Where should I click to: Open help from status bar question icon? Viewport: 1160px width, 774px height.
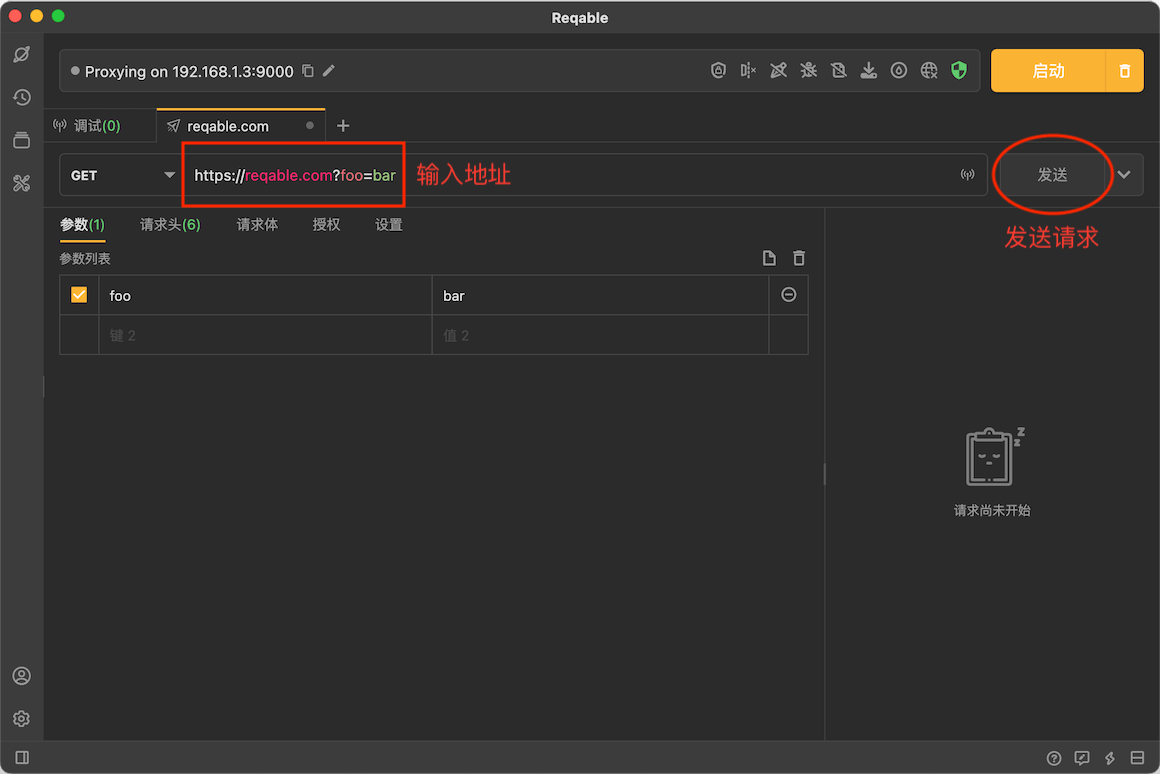coord(1054,758)
